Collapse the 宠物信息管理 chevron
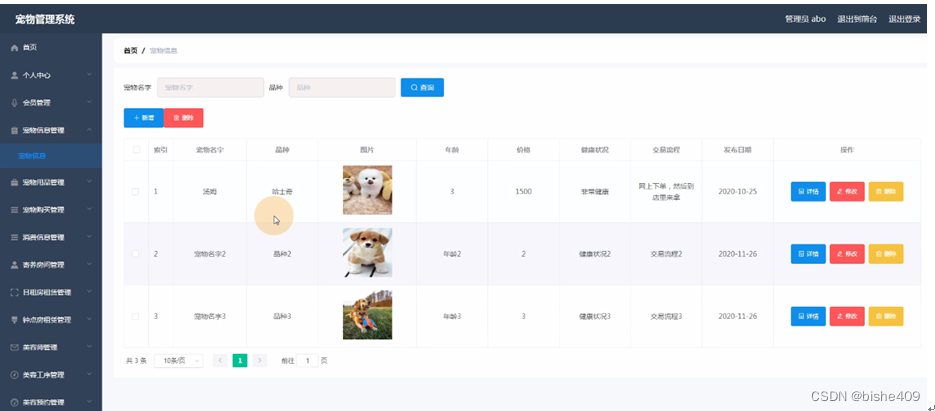 89,129
